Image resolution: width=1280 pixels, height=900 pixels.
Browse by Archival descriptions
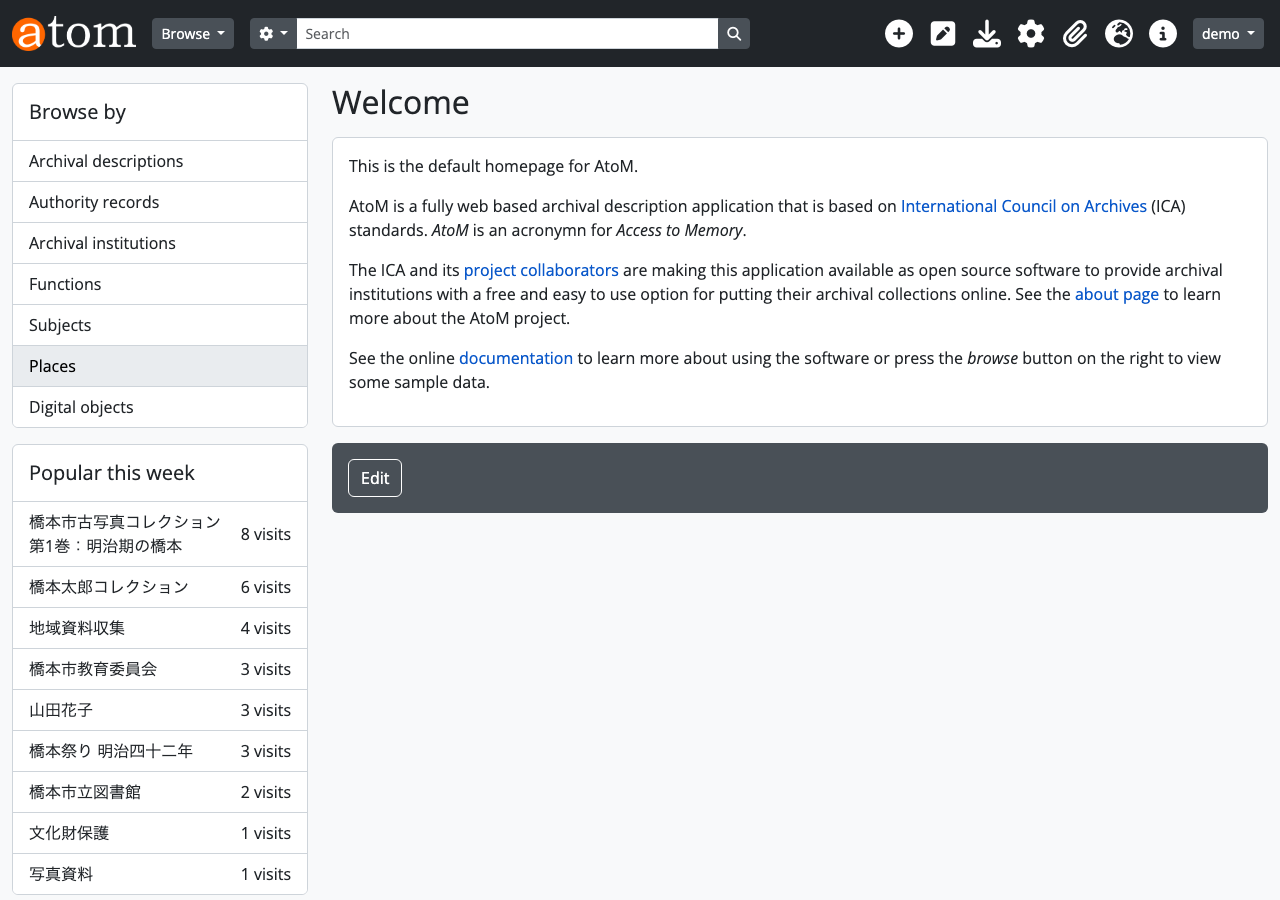coord(160,161)
